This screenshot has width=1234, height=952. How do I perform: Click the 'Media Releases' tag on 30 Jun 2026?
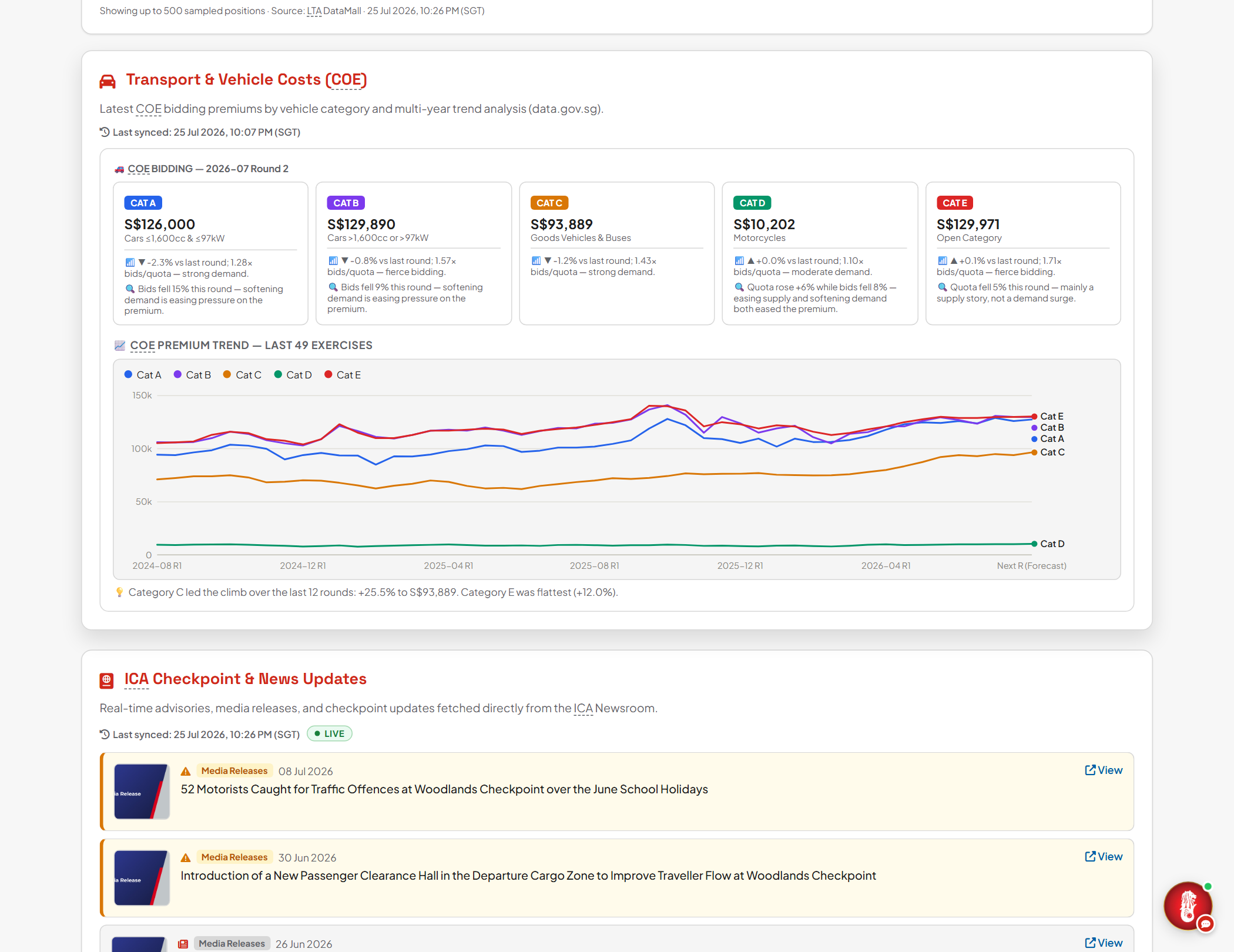click(234, 857)
